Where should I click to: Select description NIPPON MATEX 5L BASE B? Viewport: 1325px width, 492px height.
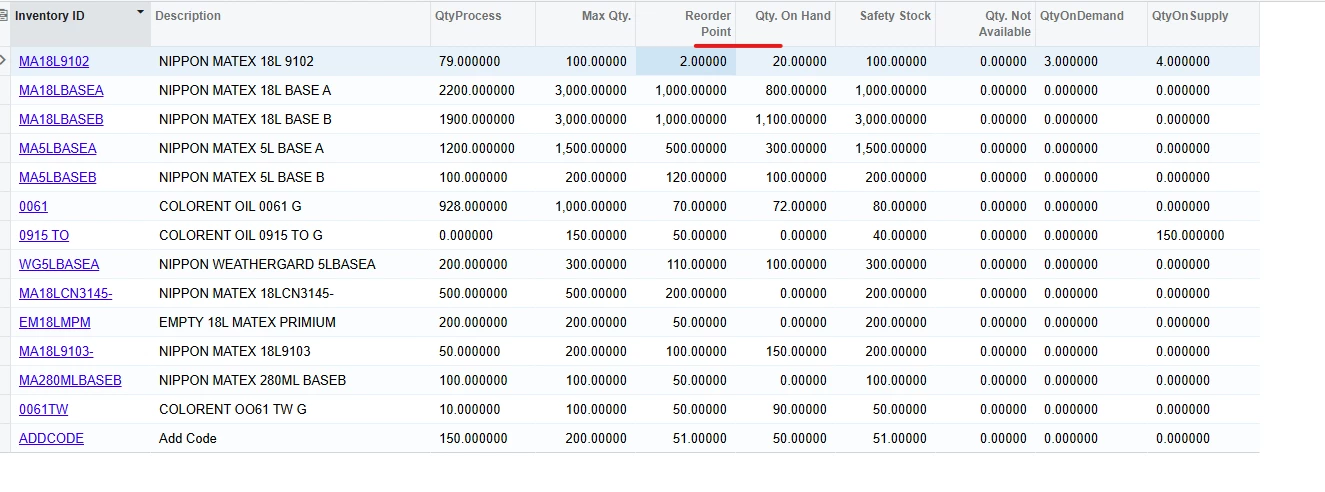241,177
